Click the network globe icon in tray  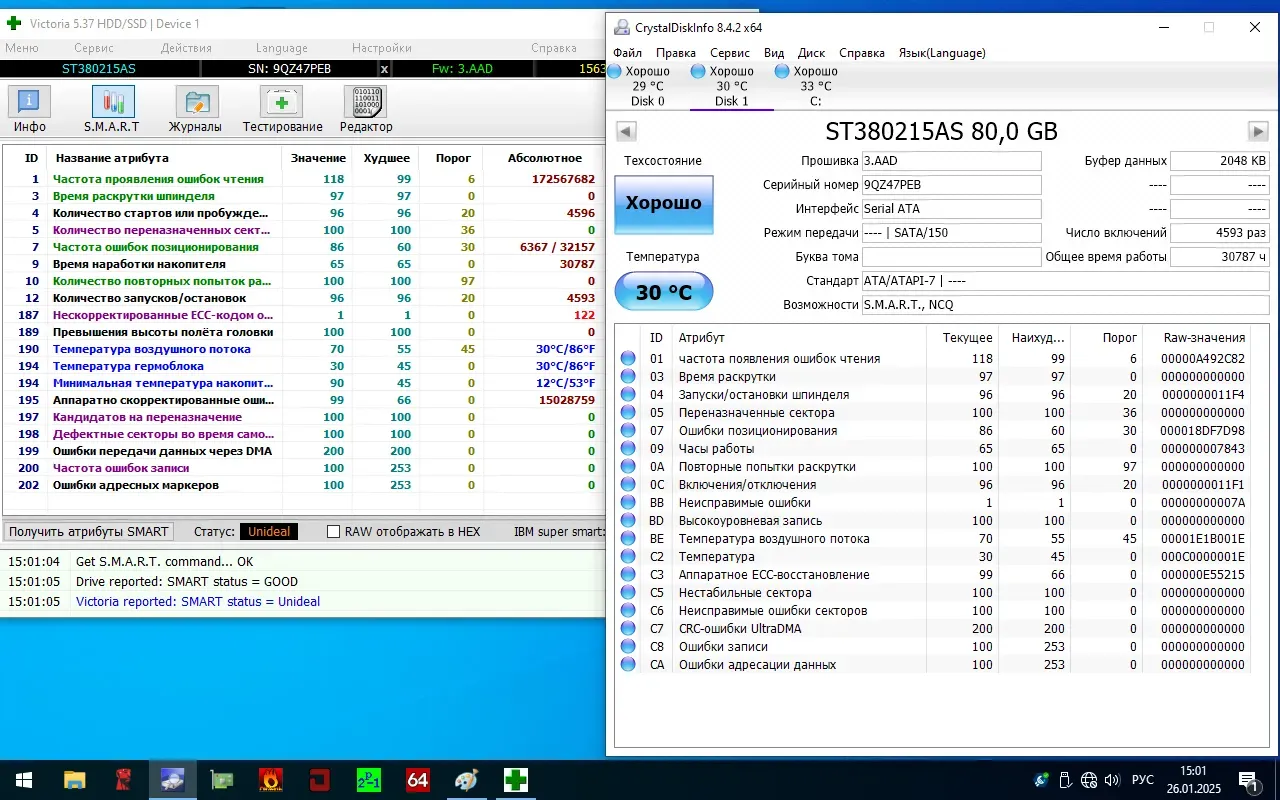(x=1089, y=780)
